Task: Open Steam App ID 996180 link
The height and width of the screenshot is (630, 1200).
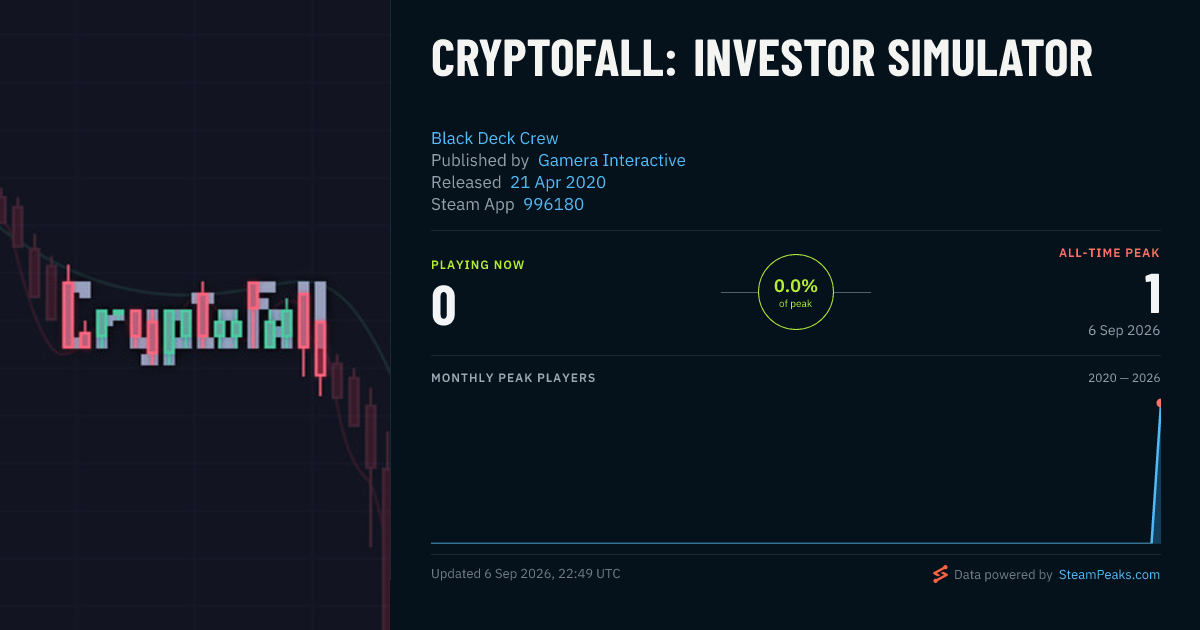Action: (554, 204)
